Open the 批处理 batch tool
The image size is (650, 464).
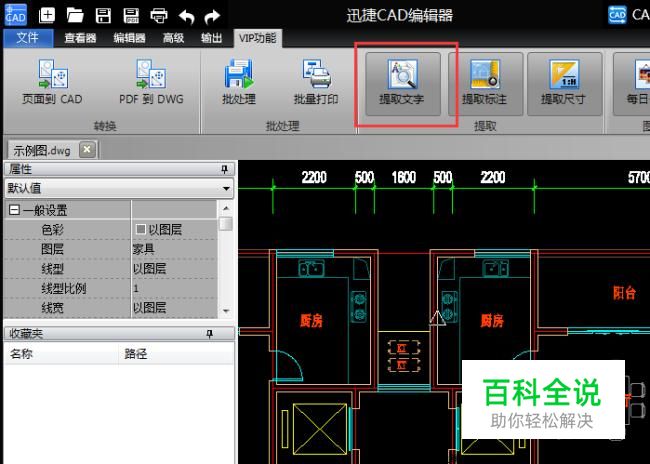[x=239, y=82]
